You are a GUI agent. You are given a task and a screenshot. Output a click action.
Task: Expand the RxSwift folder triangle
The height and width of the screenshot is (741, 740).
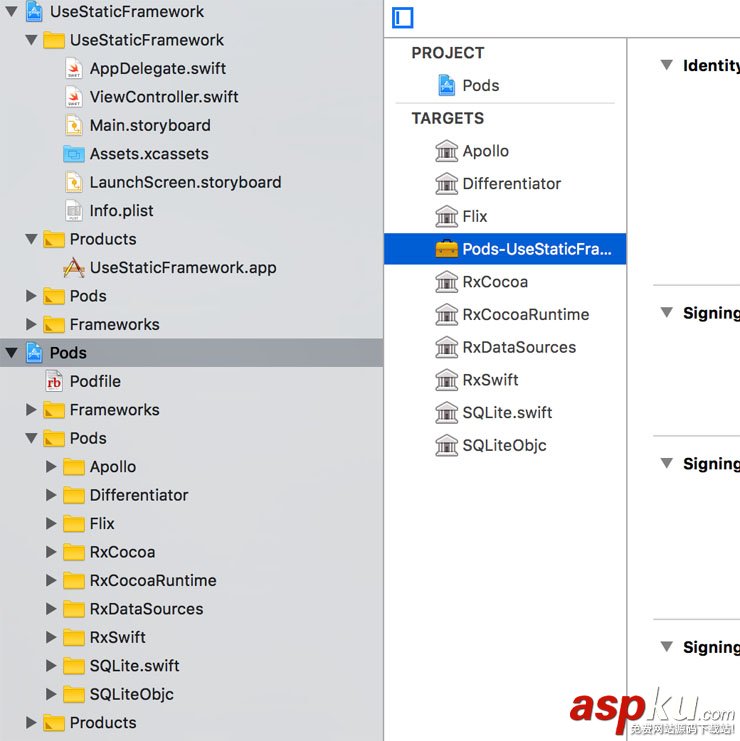(x=51, y=638)
